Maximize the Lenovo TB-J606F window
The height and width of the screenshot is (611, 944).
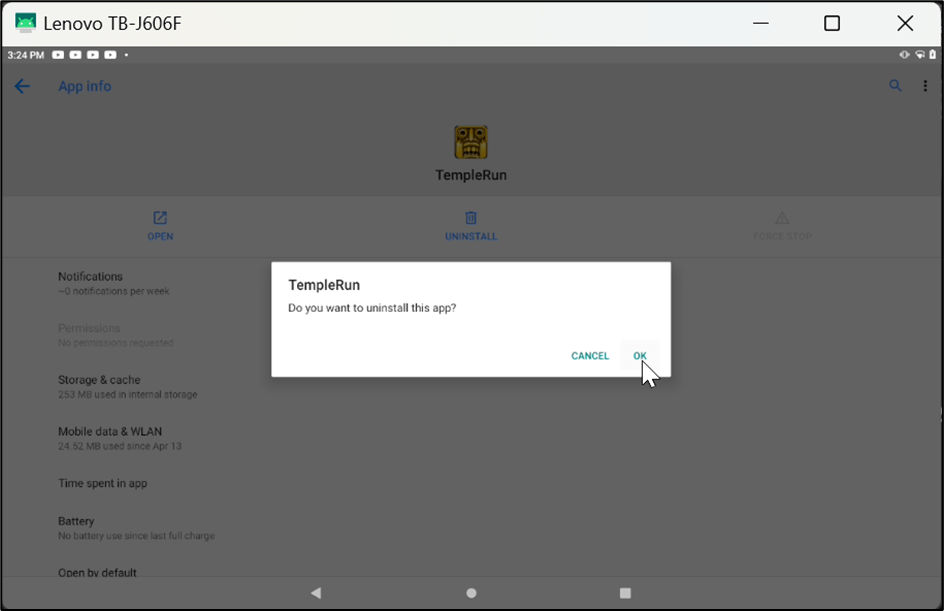coord(832,23)
